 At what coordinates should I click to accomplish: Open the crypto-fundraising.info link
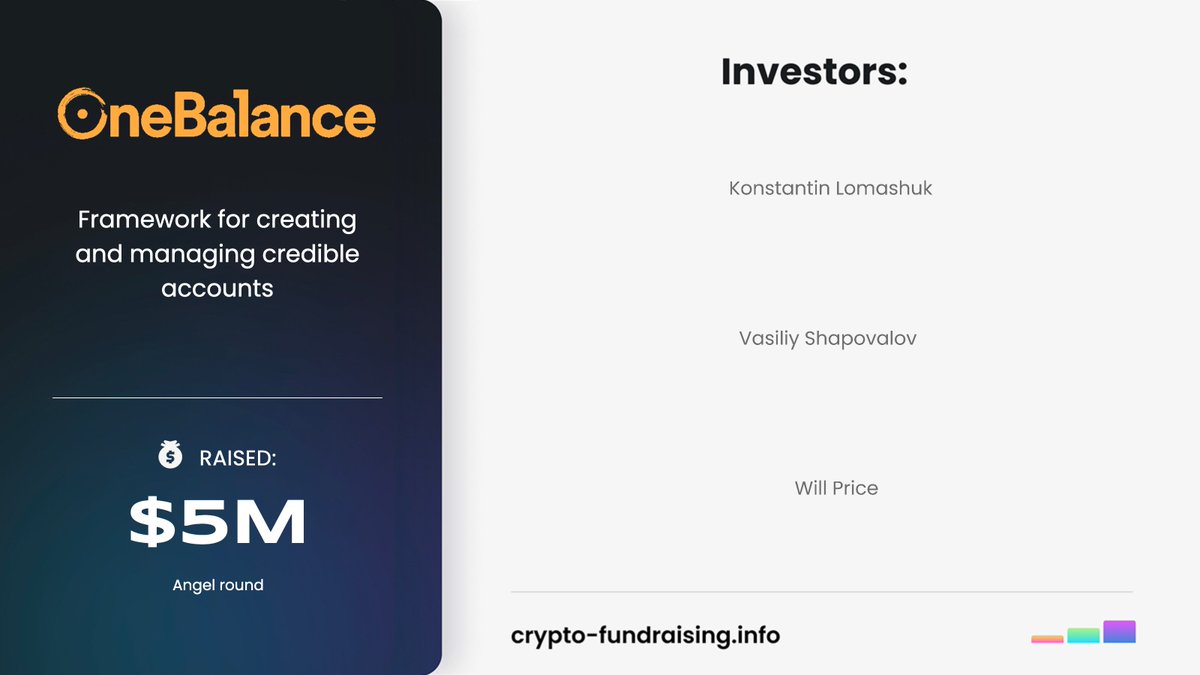[x=645, y=635]
